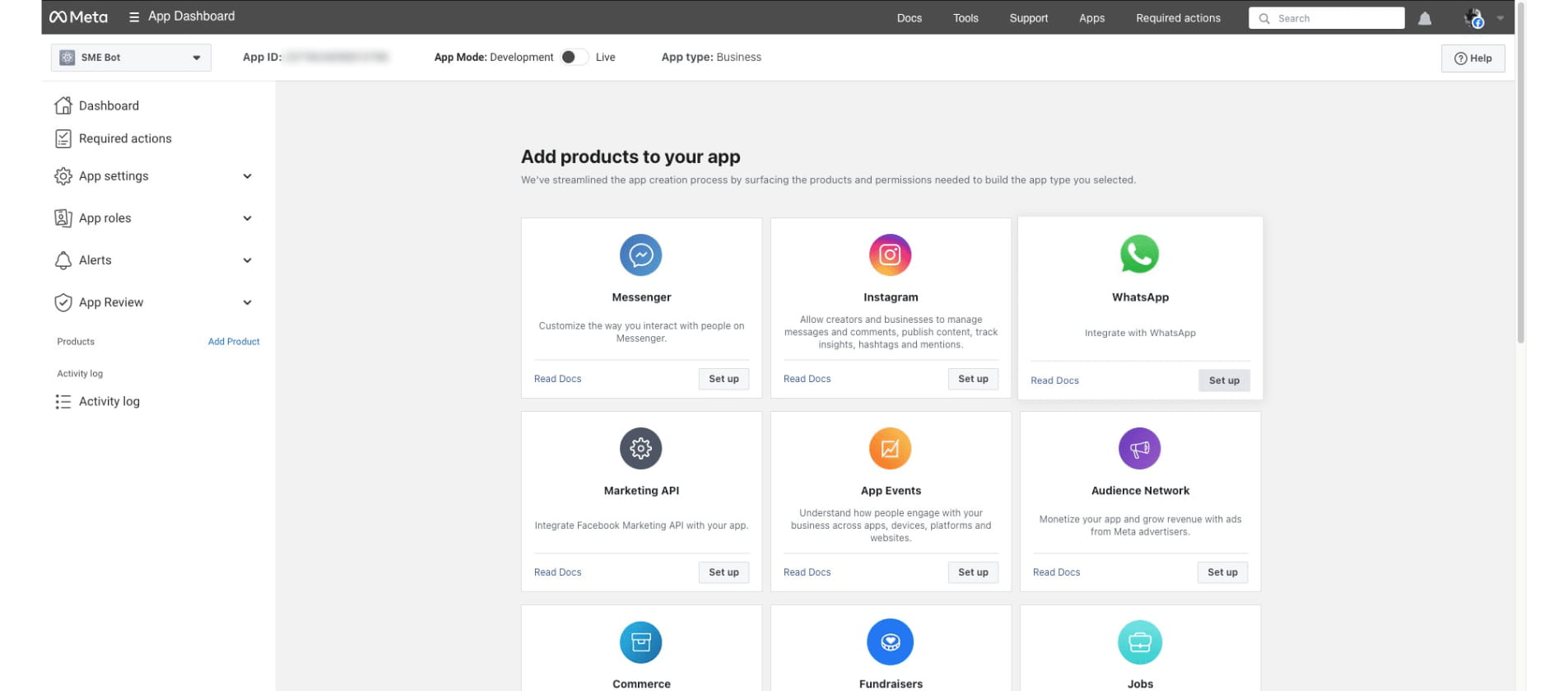Click the Dashboard home icon

tap(63, 105)
